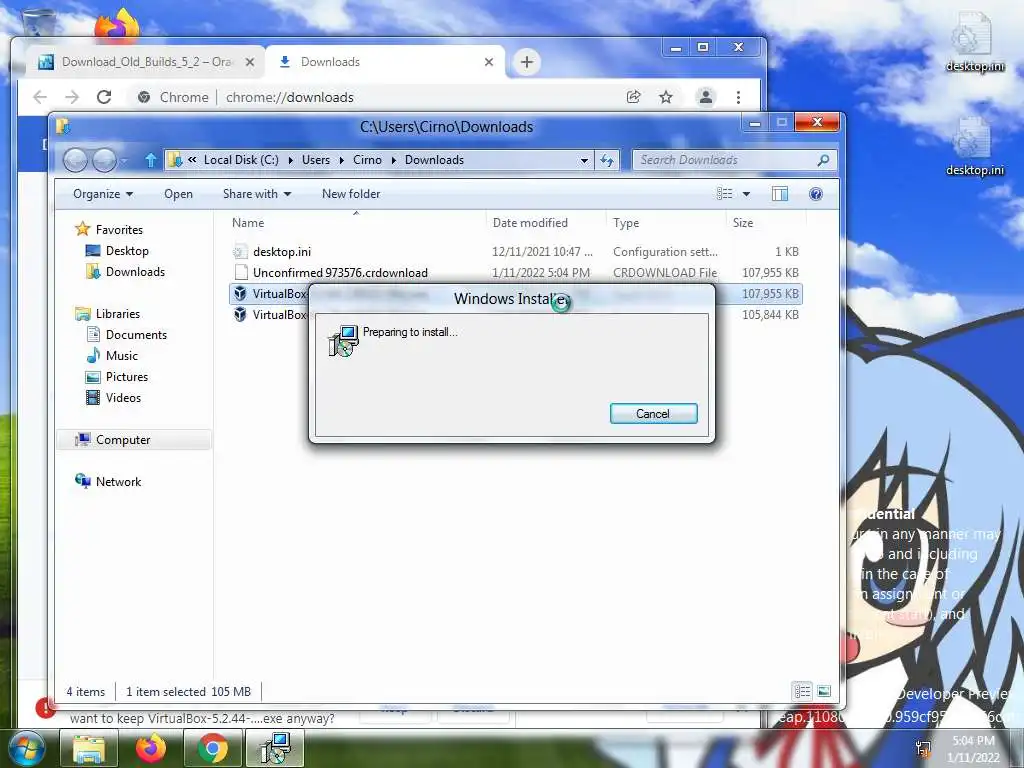Click the change view icon in Explorer

tap(724, 194)
